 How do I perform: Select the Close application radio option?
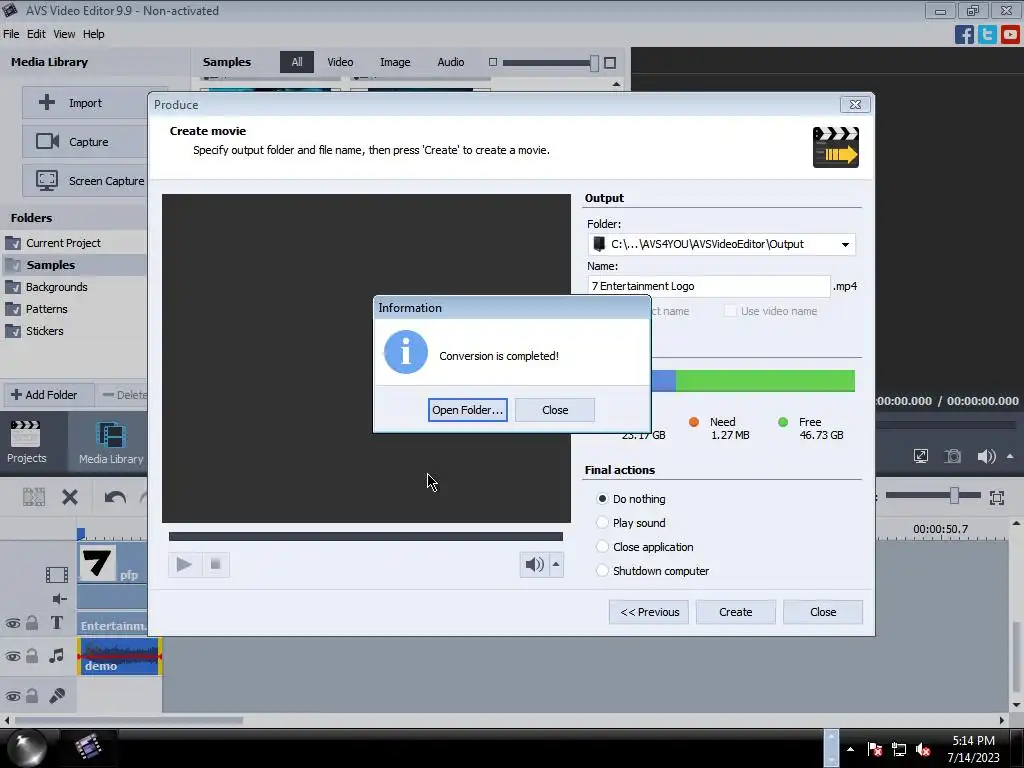coord(602,547)
